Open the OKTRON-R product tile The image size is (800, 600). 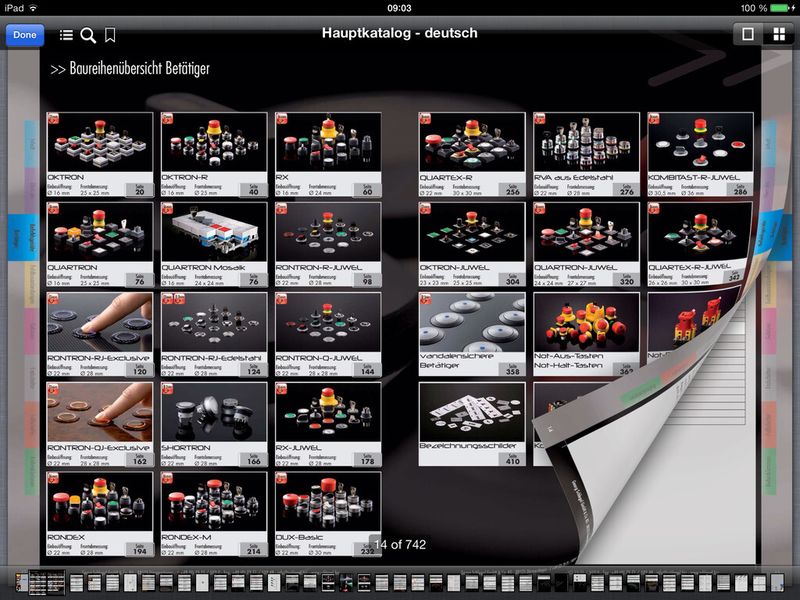(x=214, y=155)
